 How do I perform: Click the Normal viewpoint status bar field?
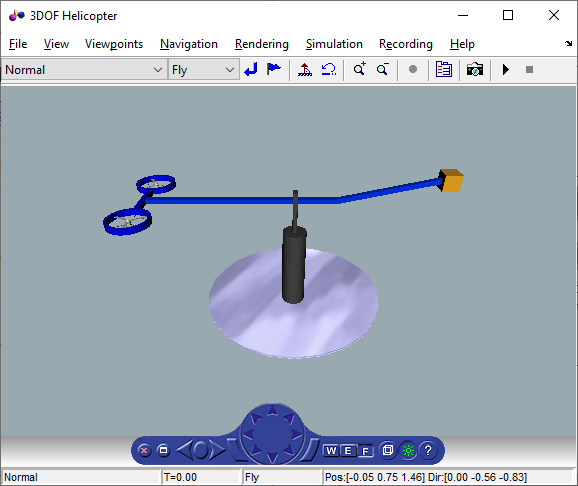pyautogui.click(x=82, y=477)
